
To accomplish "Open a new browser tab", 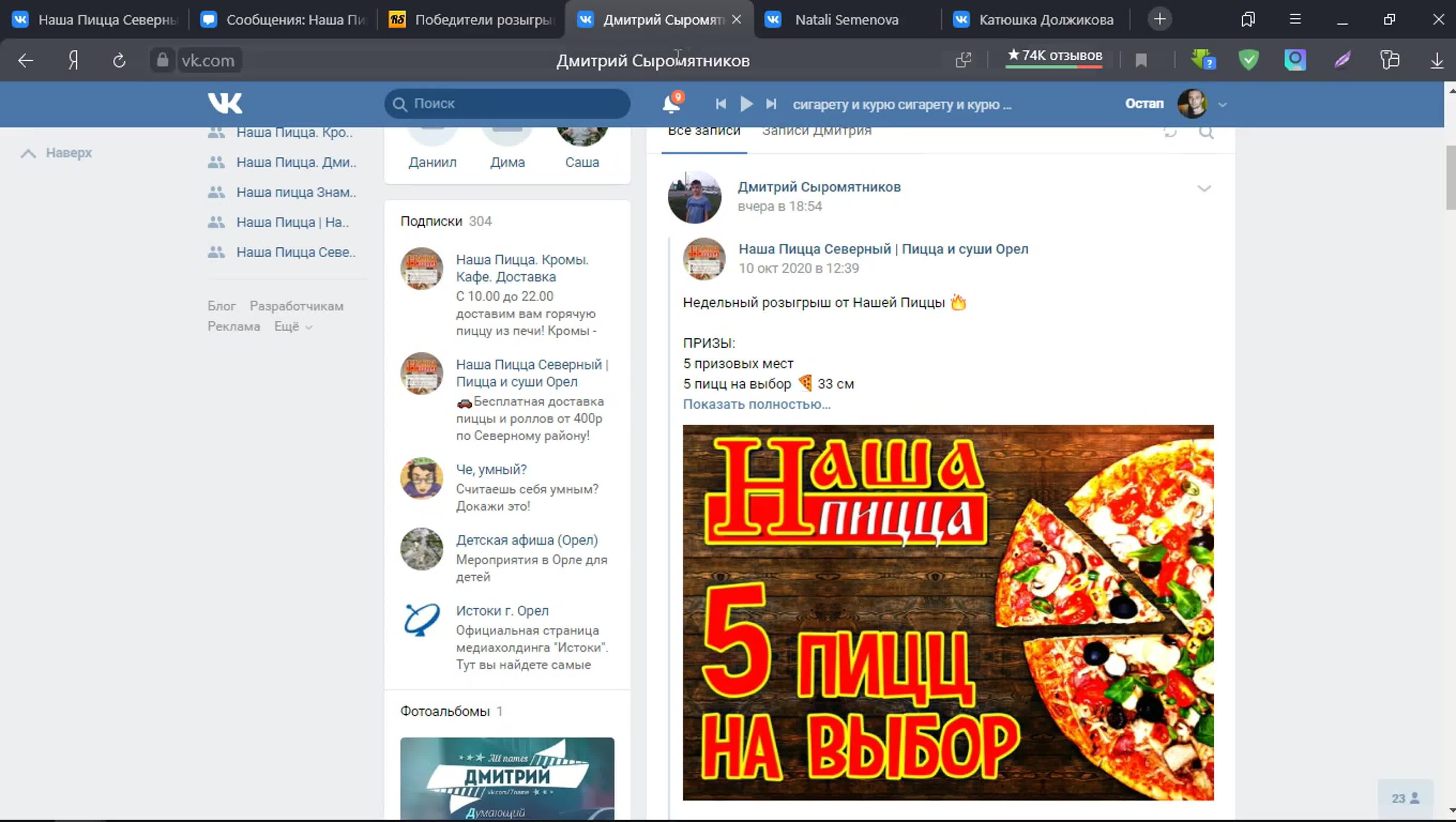I will click(1159, 19).
